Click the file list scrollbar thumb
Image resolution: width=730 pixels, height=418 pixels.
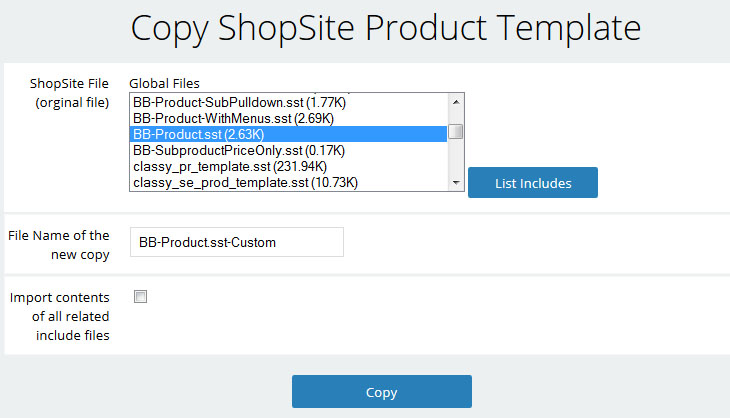click(456, 132)
